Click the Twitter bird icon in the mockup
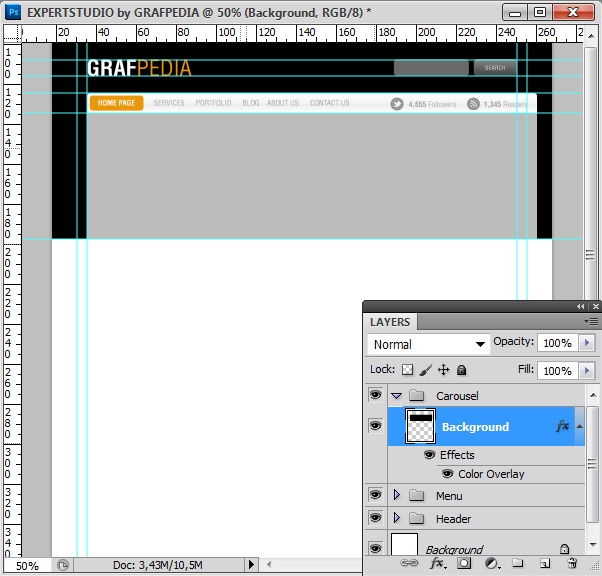This screenshot has height=576, width=602. [x=397, y=104]
